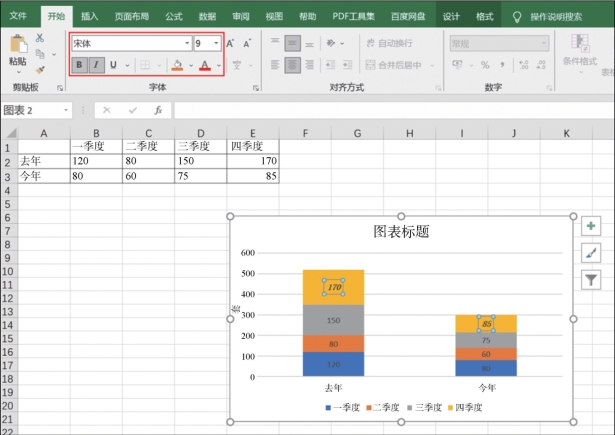Click the red font color icon
Image resolution: width=615 pixels, height=435 pixels.
point(205,65)
